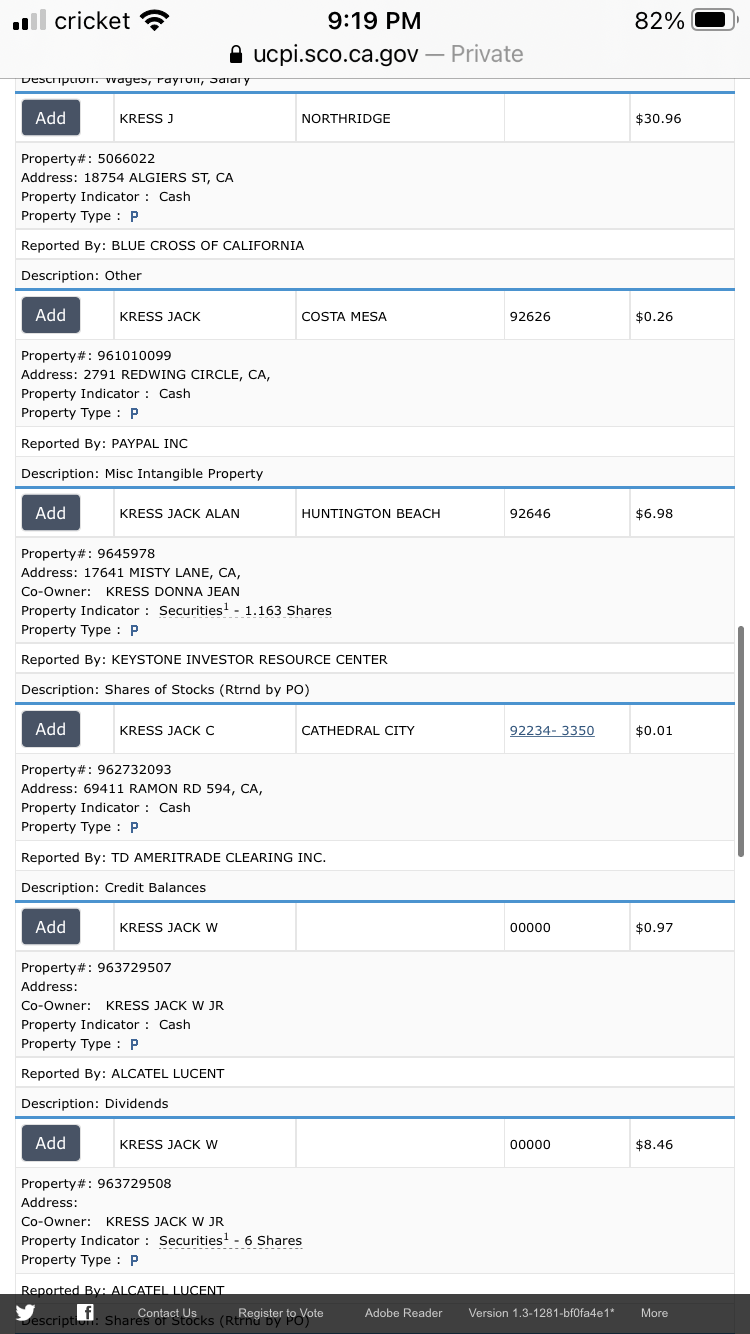Open the Twitter icon in footer
This screenshot has width=750, height=1334.
pos(25,1313)
